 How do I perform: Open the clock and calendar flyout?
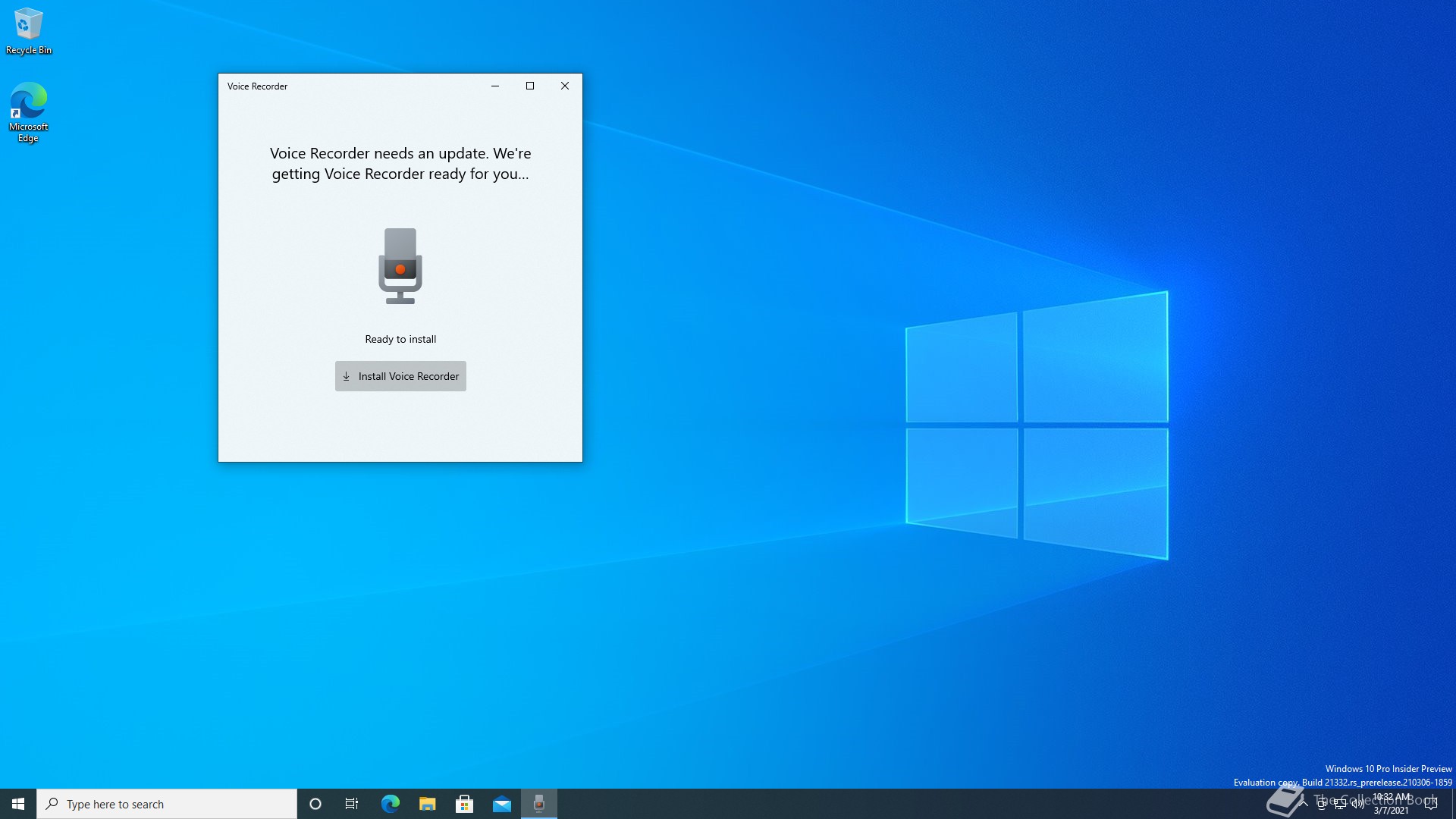coord(1392,804)
